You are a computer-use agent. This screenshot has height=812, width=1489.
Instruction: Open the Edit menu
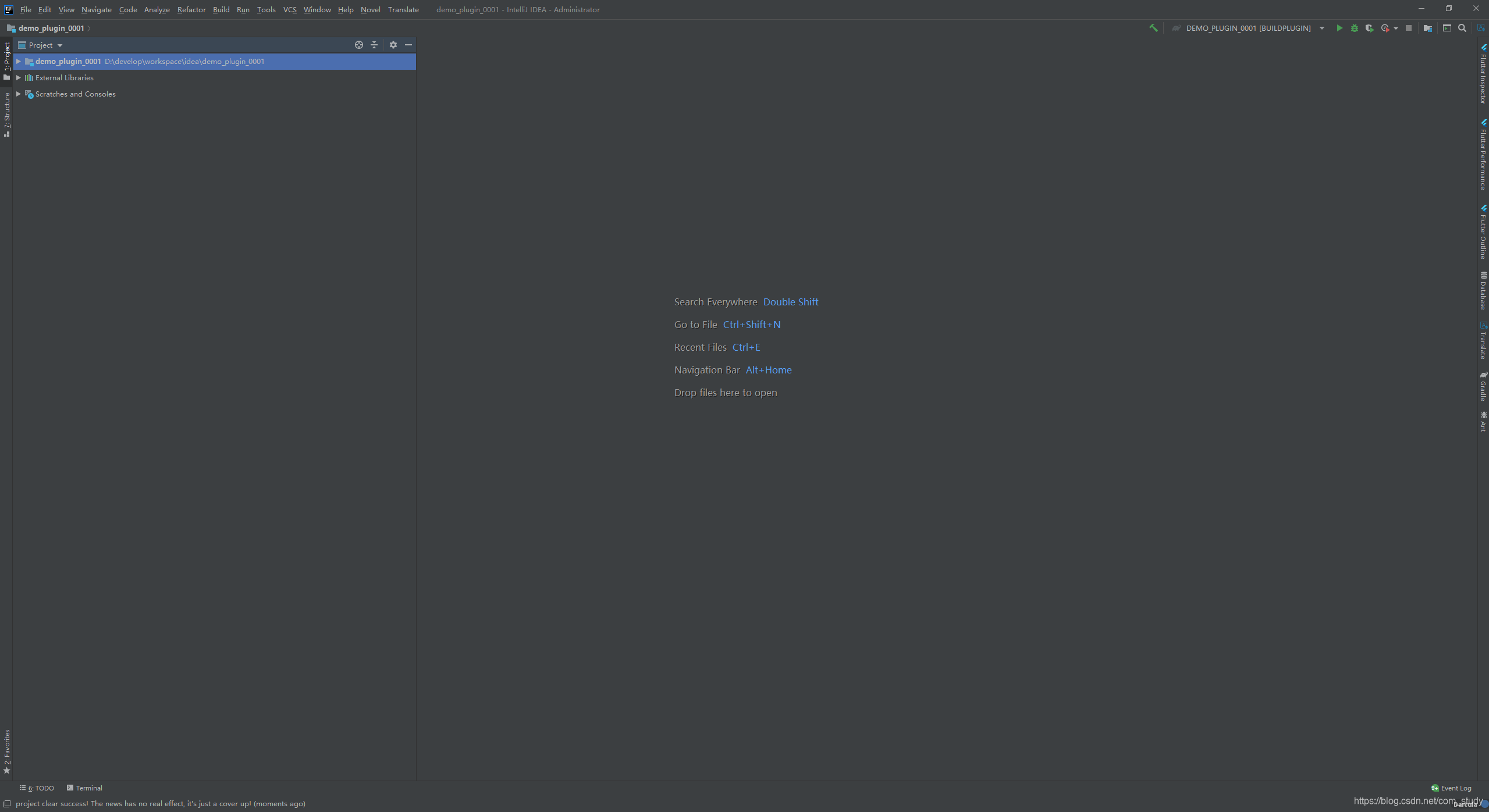[45, 9]
